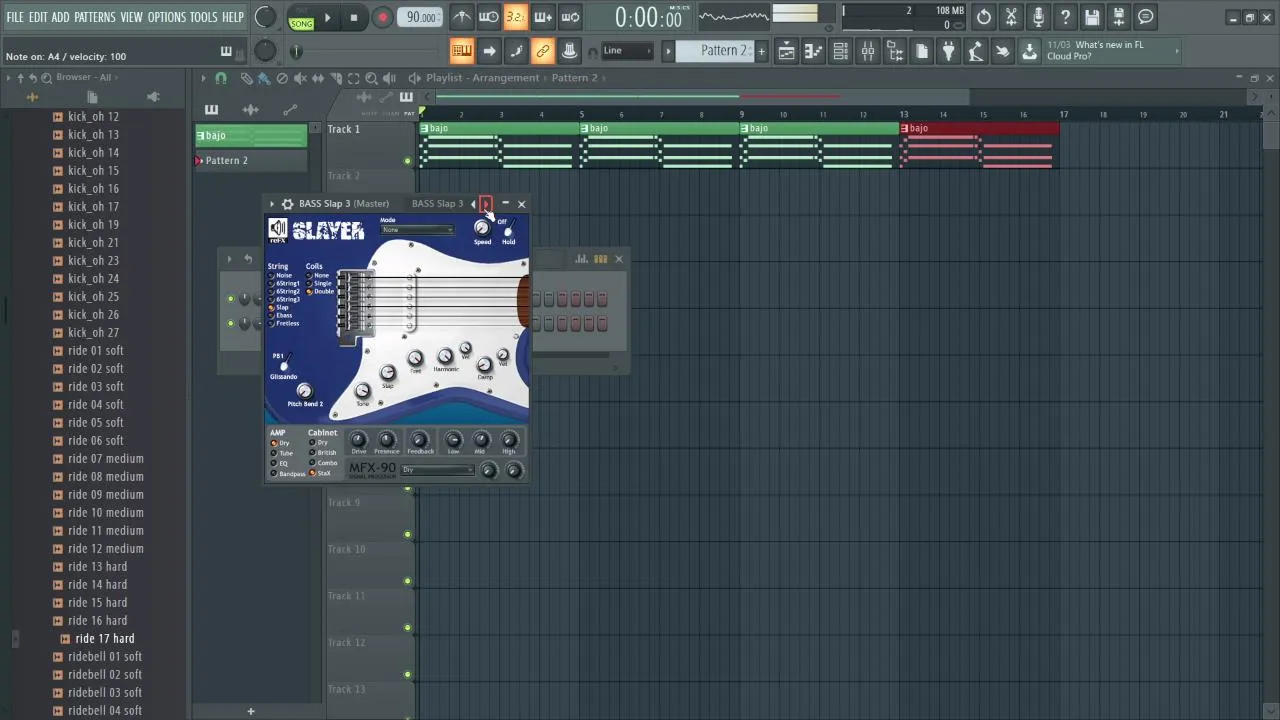Click the speech bubble icon in the toolbar
The height and width of the screenshot is (720, 1280).
pos(1146,17)
